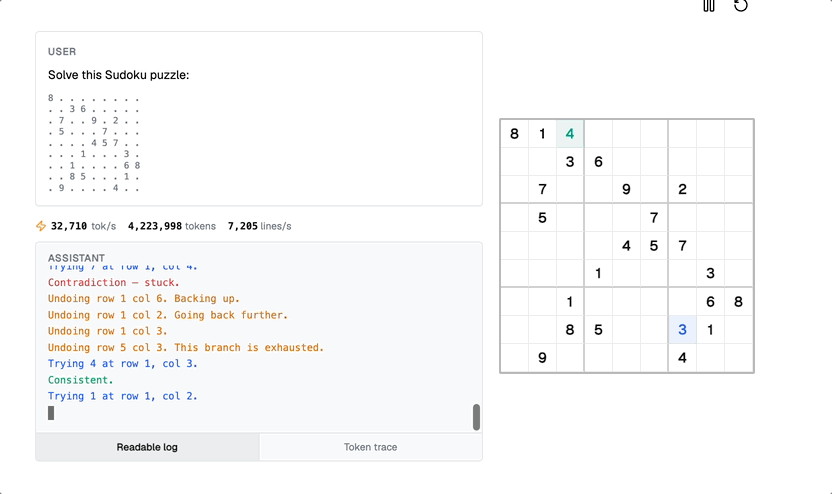Click the lightning bolt speed icon
The height and width of the screenshot is (494, 832).
41,227
